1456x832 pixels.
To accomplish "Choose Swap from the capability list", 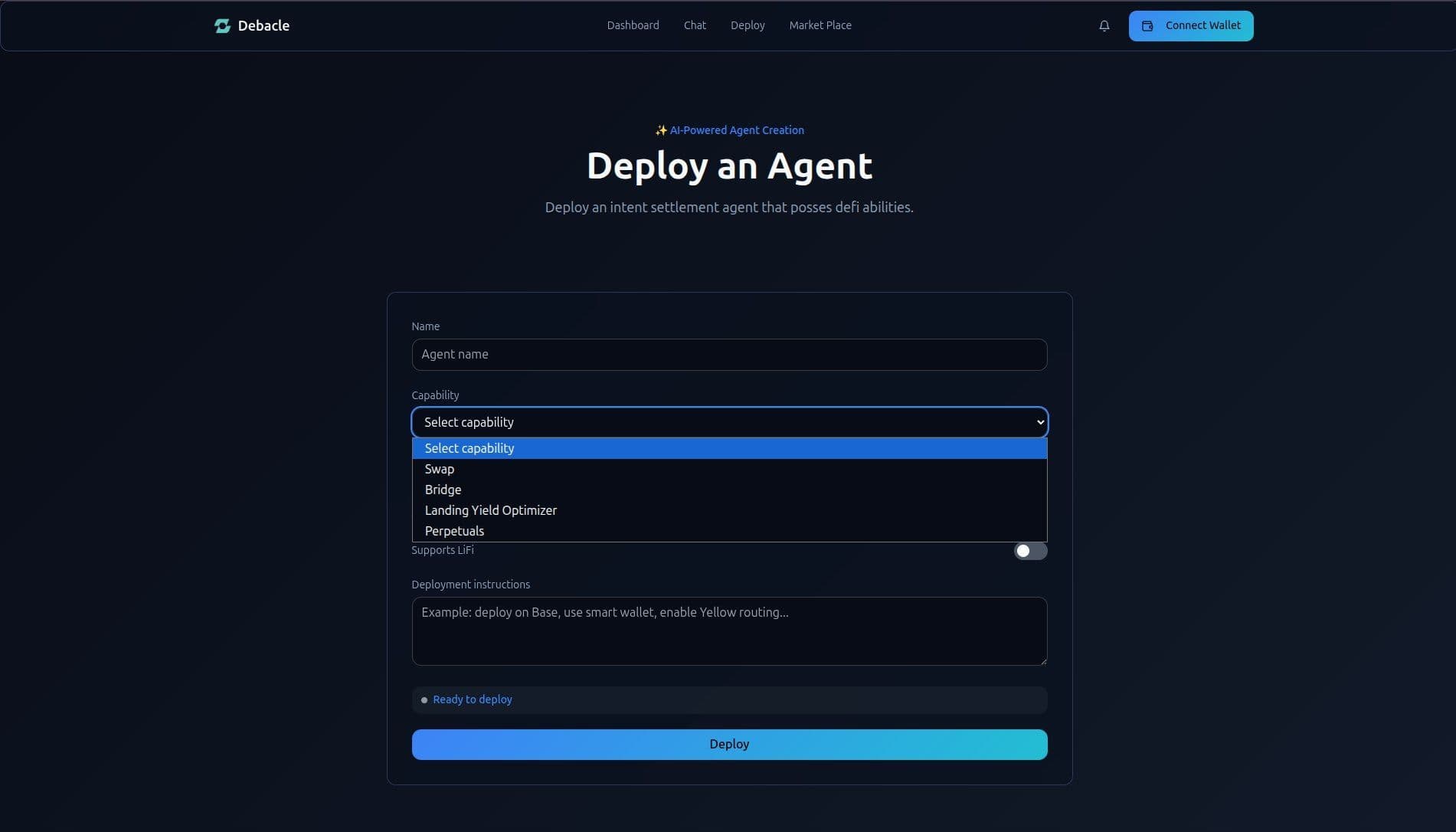I will (x=440, y=469).
